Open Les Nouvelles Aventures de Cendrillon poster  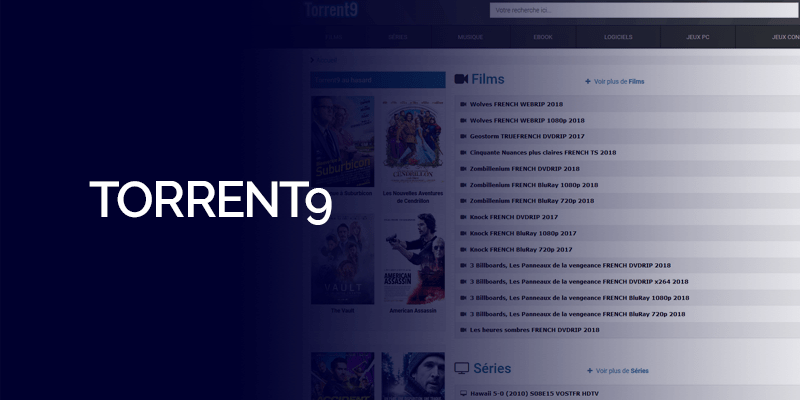(413, 141)
